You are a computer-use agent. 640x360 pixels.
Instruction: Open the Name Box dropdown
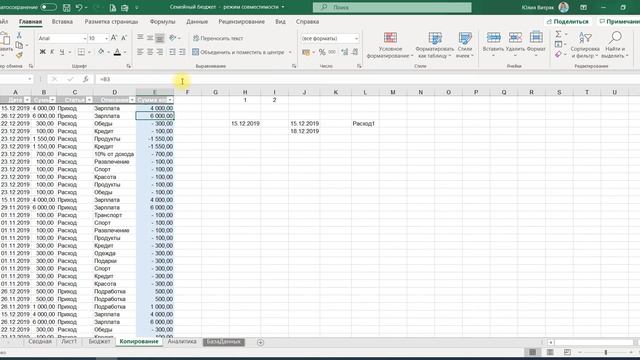[x=30, y=79]
